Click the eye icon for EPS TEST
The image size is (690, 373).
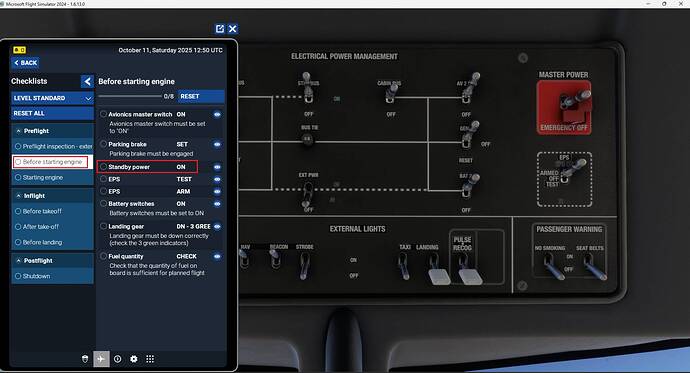tap(217, 179)
